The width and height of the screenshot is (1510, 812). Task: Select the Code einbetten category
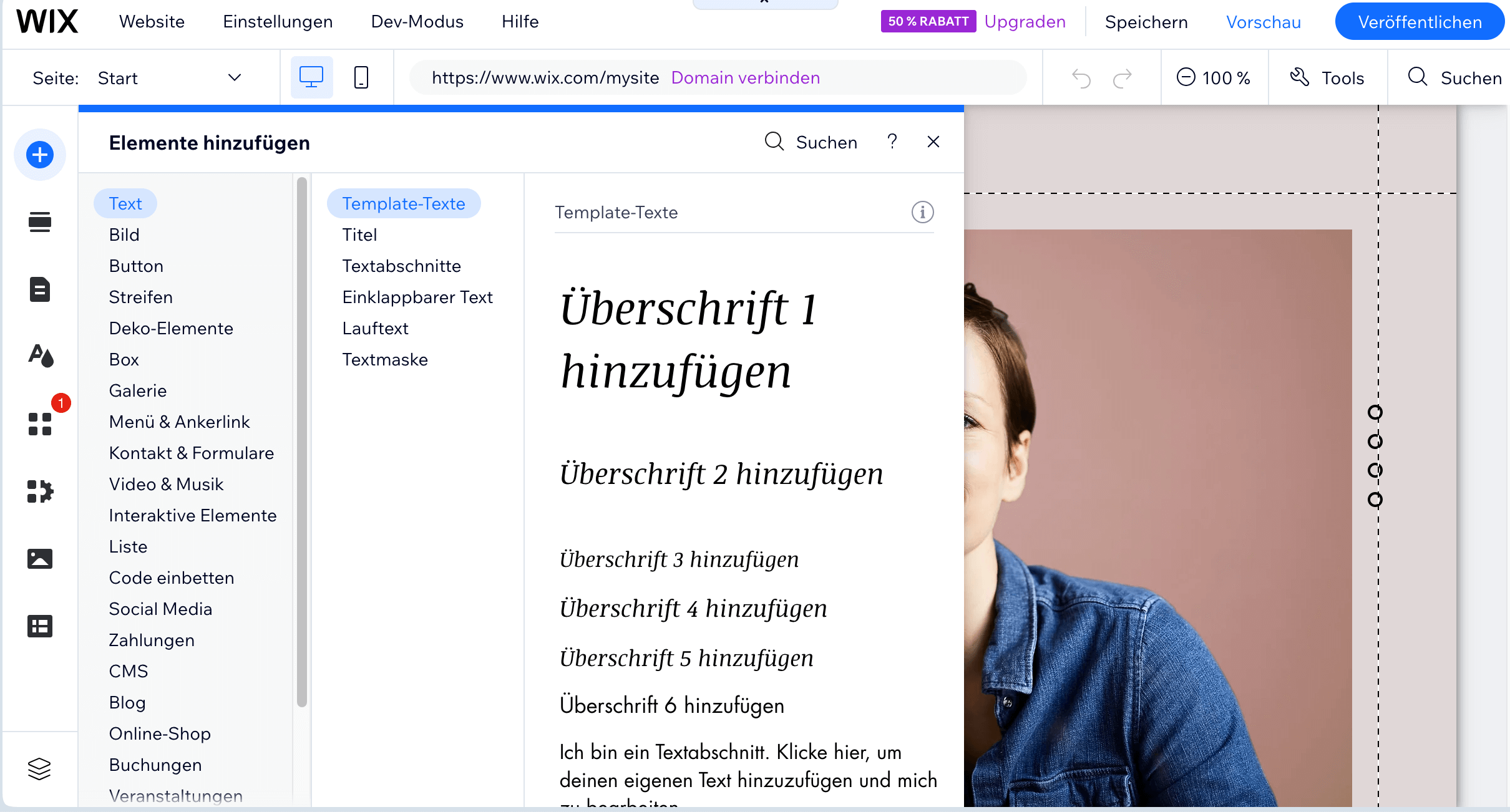[x=172, y=578]
